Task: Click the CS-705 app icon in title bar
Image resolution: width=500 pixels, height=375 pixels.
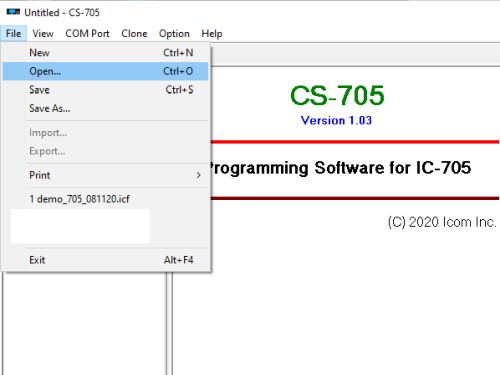Action: [13, 12]
